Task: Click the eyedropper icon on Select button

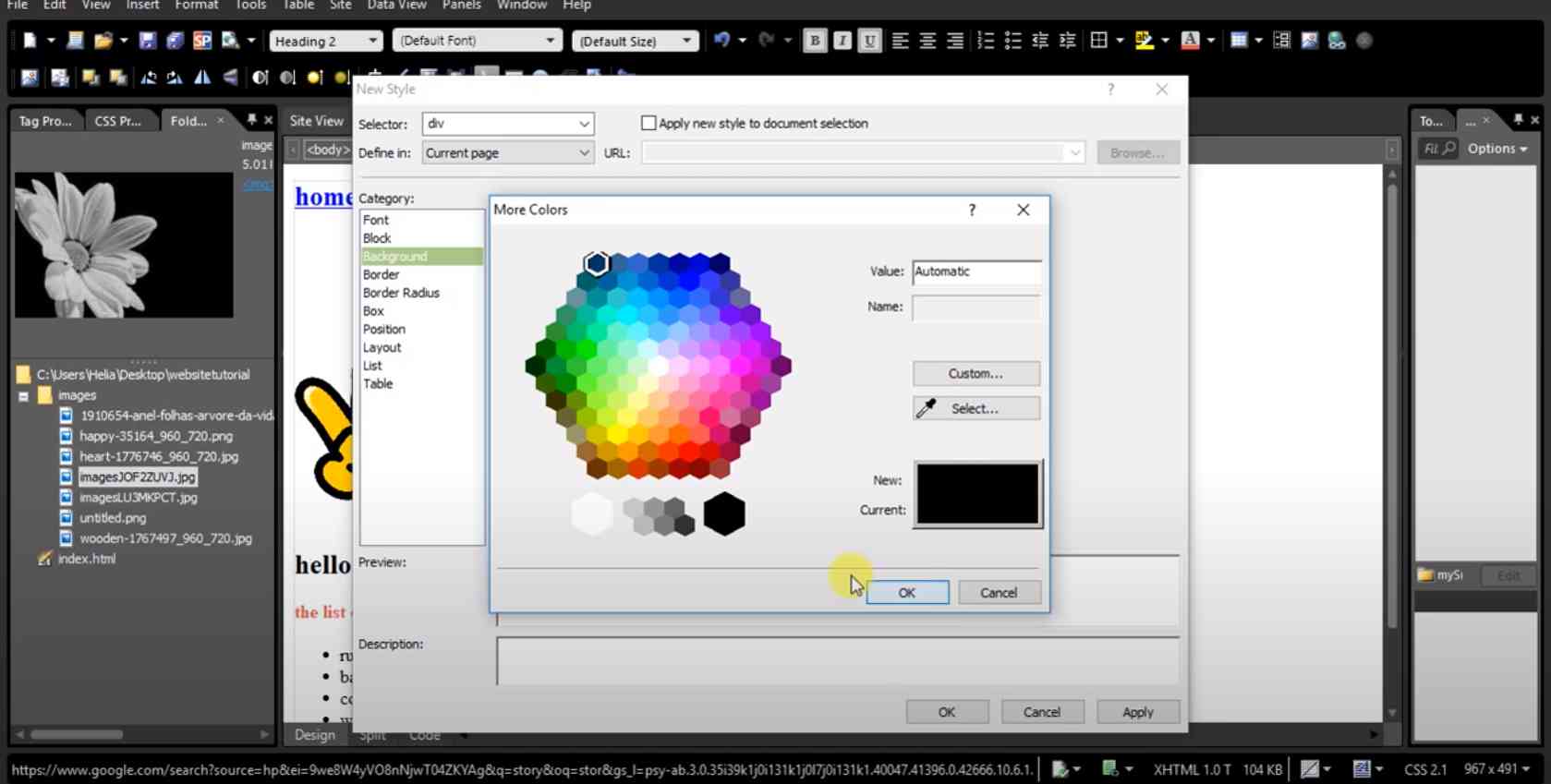Action: [x=926, y=408]
